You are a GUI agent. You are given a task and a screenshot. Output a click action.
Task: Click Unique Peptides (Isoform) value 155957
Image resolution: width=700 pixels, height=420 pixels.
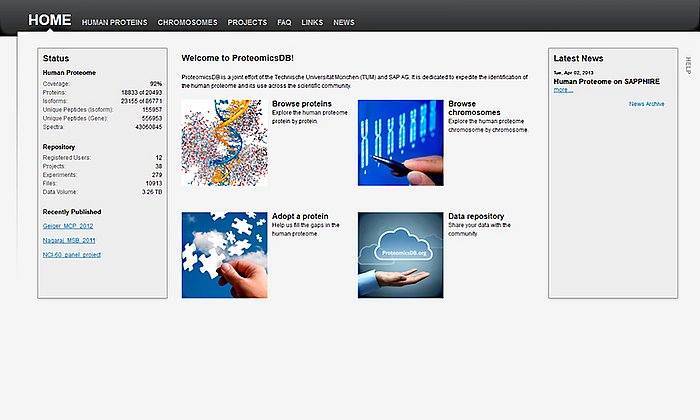(152, 109)
